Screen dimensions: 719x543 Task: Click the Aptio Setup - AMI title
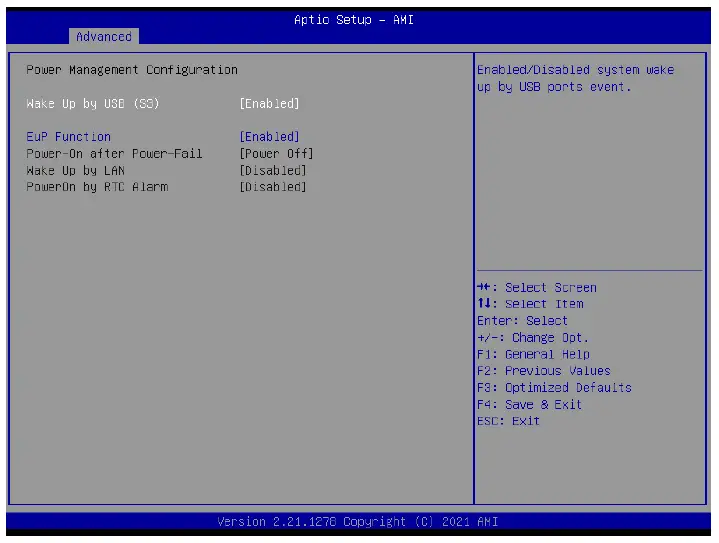coord(354,20)
